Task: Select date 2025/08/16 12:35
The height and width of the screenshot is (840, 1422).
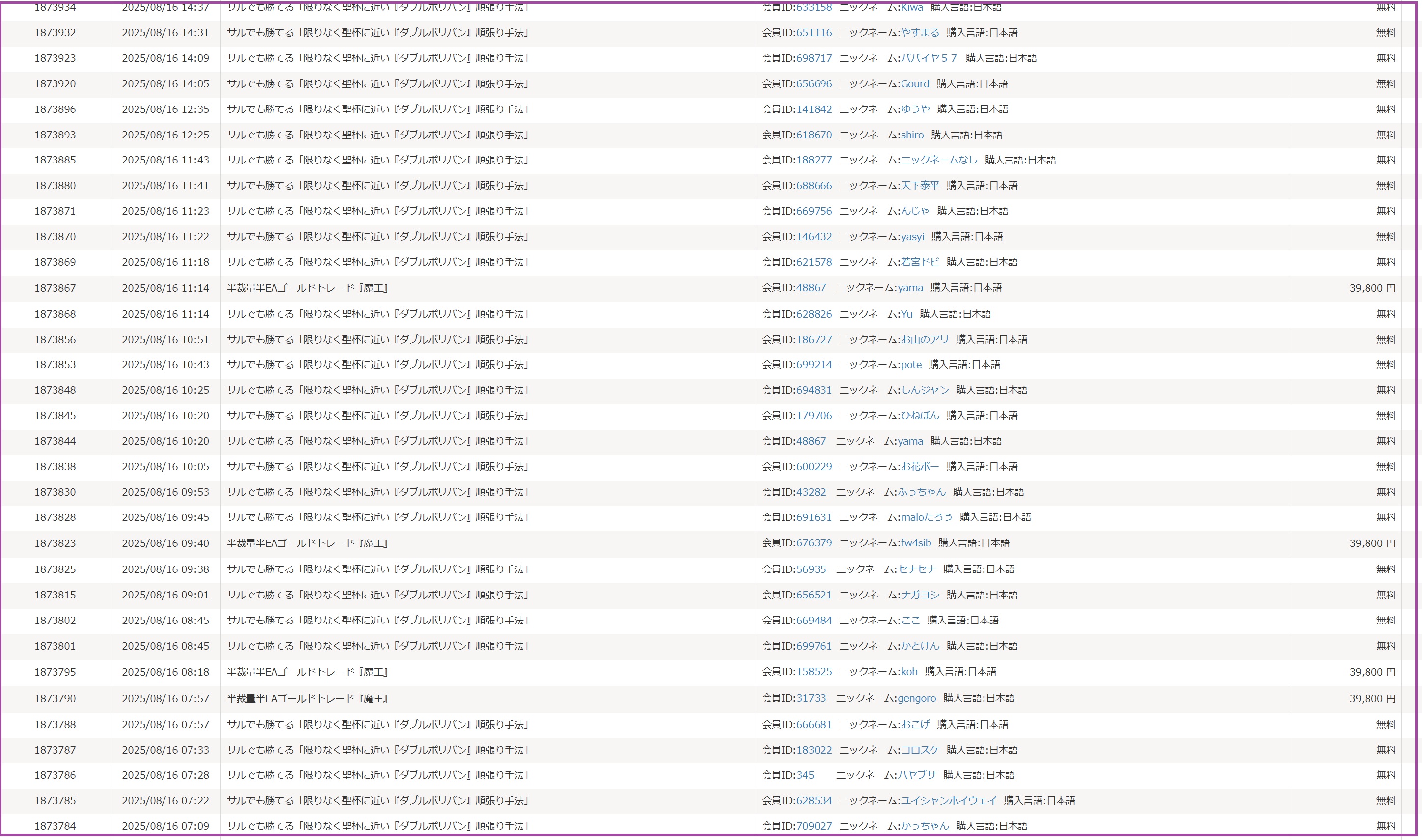Action: tap(165, 109)
